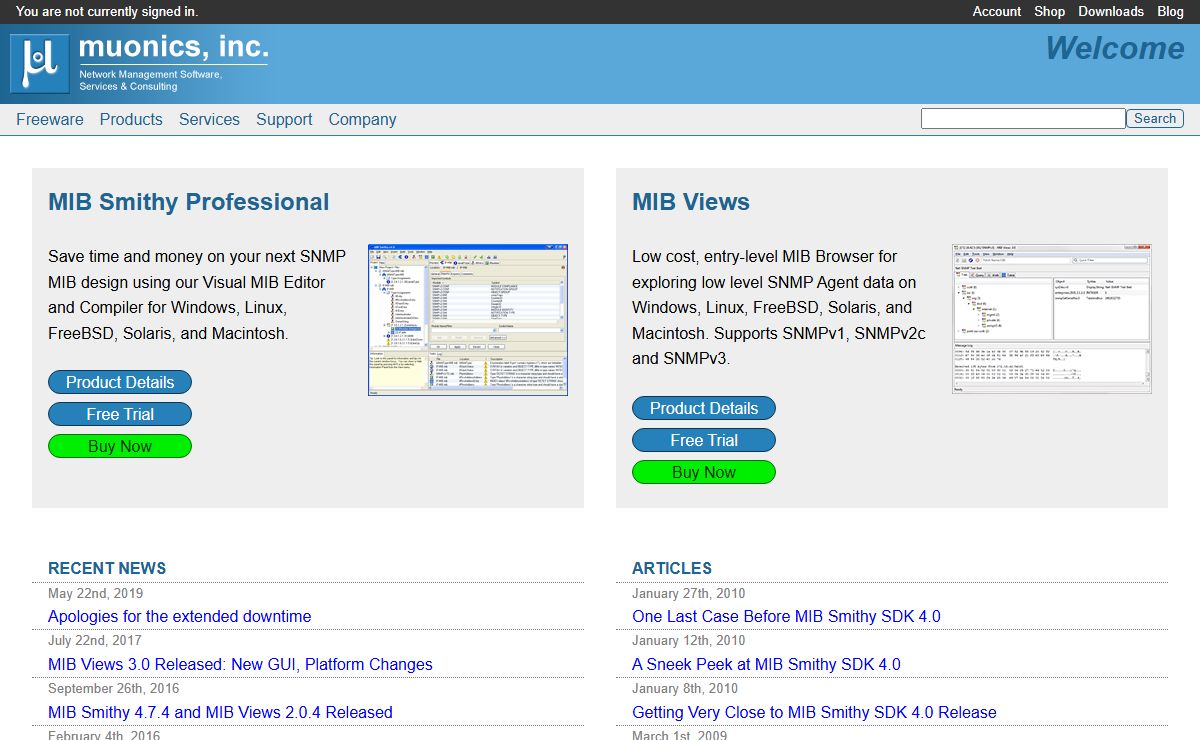1200x740 pixels.
Task: Click the Search button
Action: (x=1155, y=119)
